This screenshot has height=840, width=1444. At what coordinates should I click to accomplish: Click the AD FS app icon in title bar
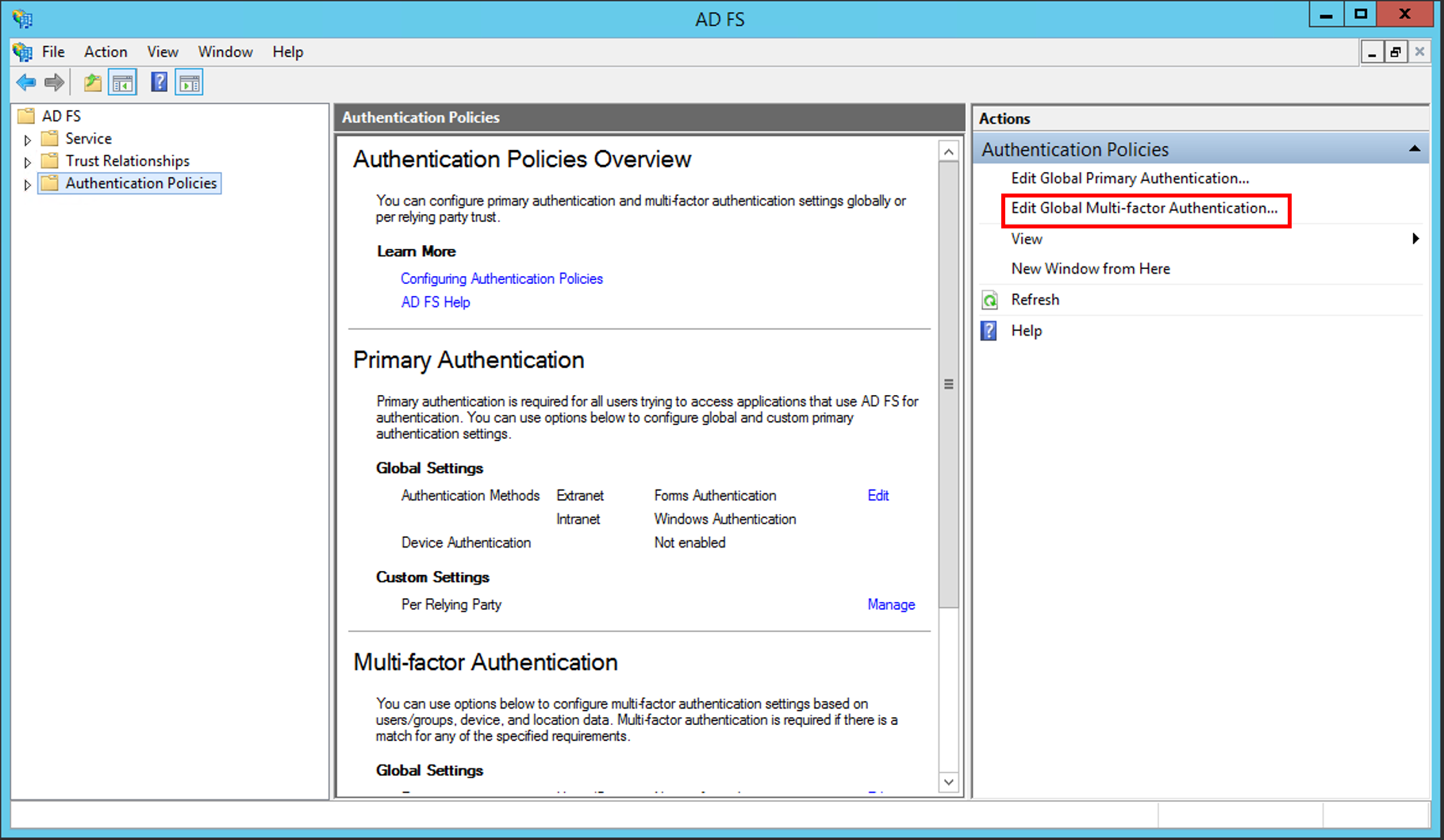click(x=22, y=18)
